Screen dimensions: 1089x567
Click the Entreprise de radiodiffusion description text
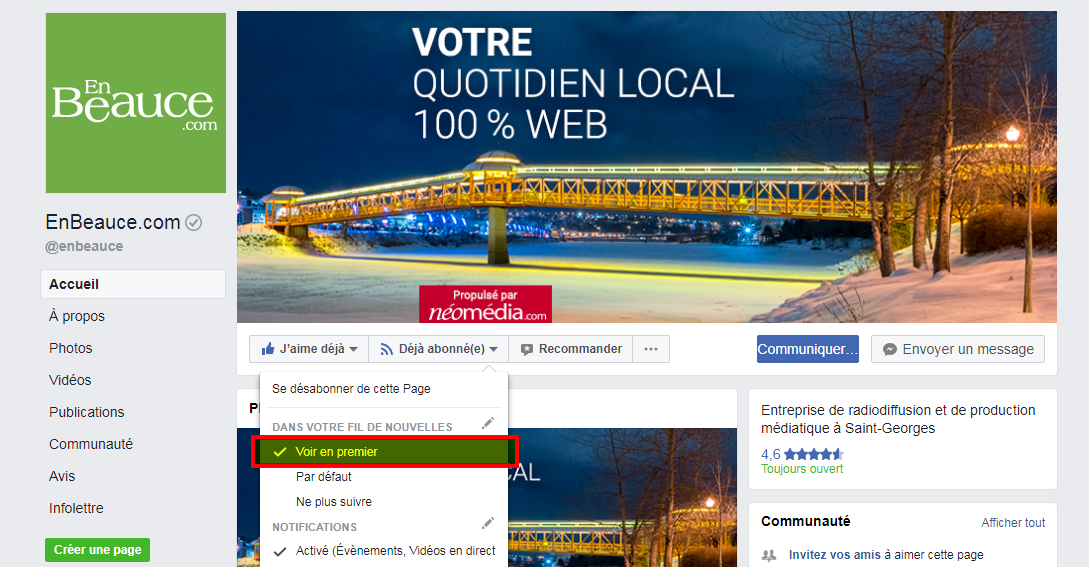[x=898, y=419]
